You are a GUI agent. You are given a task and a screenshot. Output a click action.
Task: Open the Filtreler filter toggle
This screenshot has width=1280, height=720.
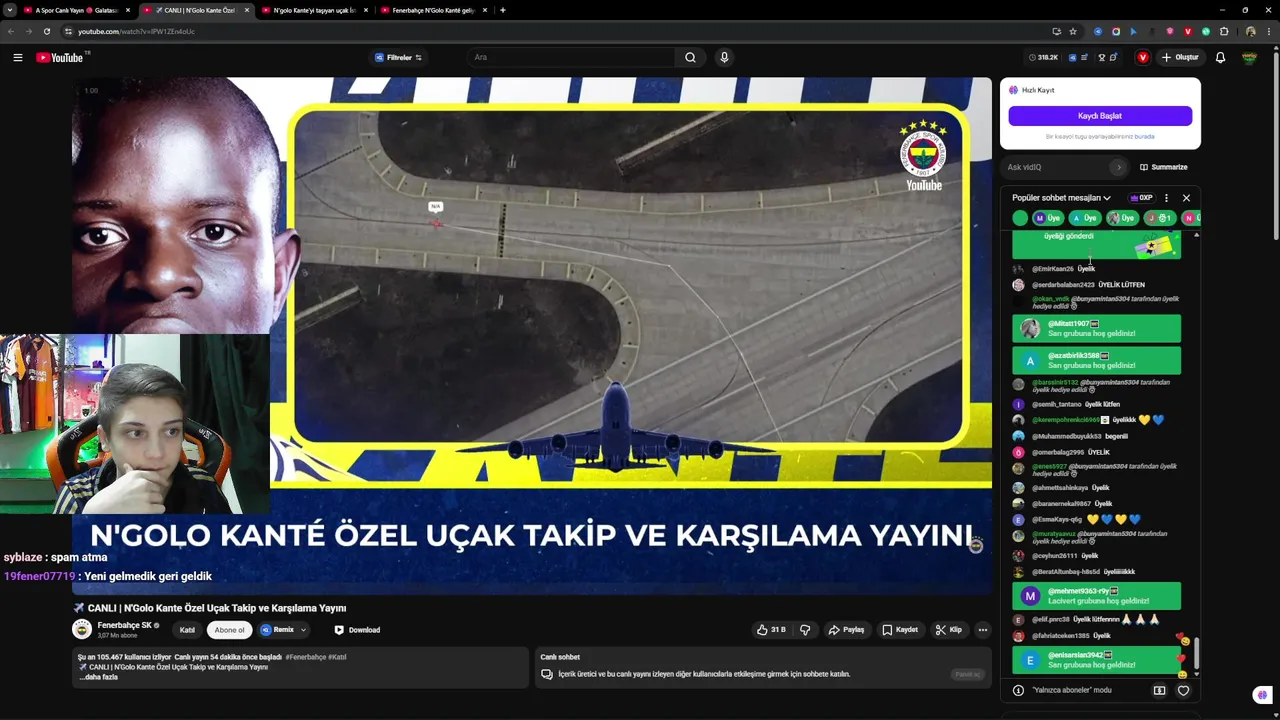[x=398, y=57]
